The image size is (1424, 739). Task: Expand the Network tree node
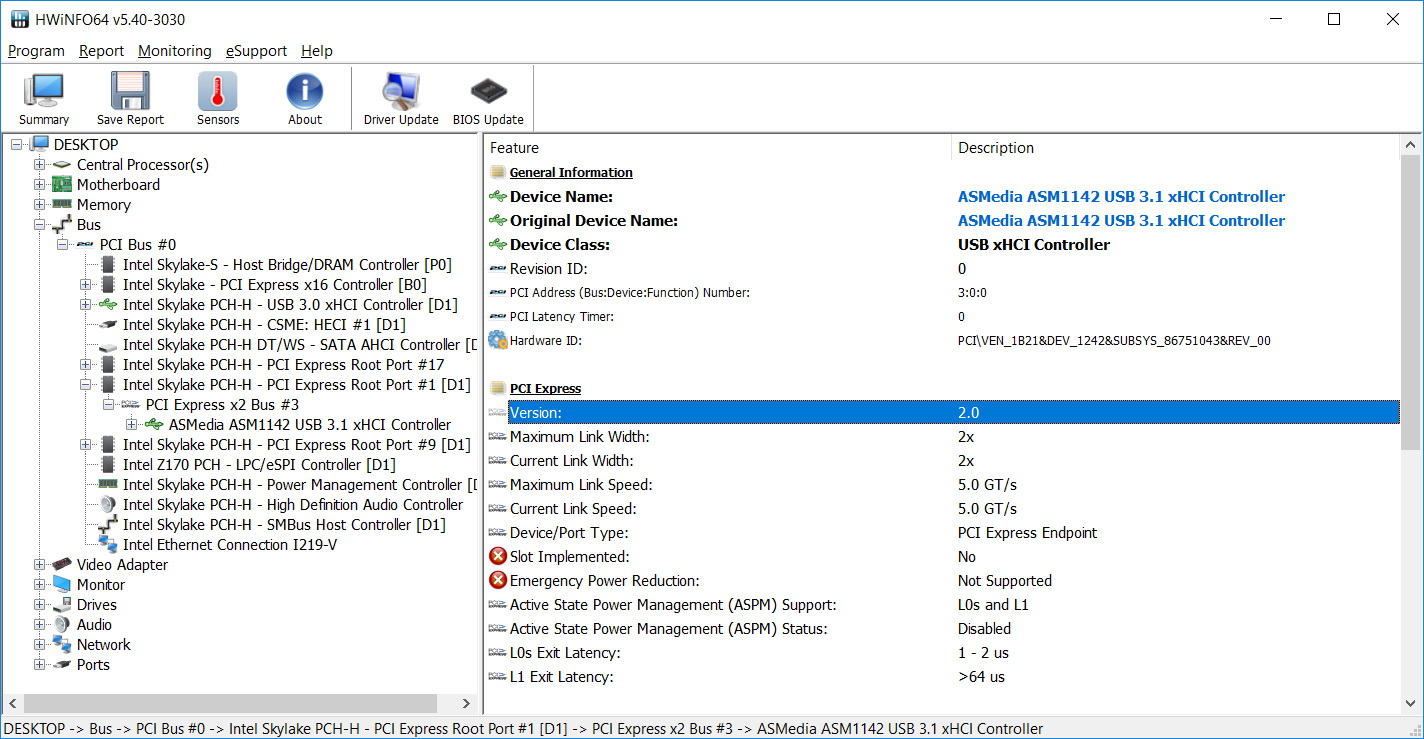point(39,645)
